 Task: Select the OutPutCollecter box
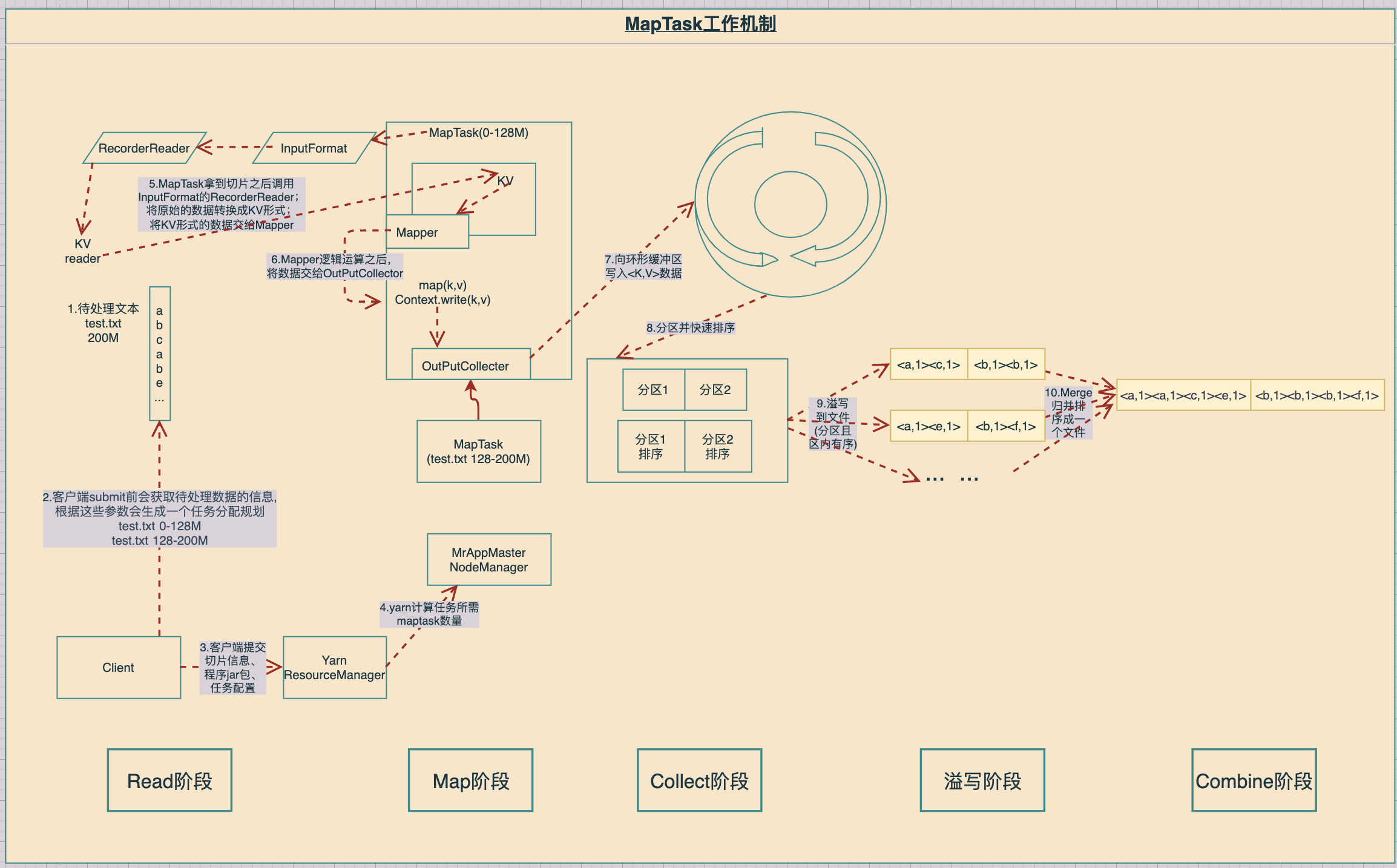point(465,366)
